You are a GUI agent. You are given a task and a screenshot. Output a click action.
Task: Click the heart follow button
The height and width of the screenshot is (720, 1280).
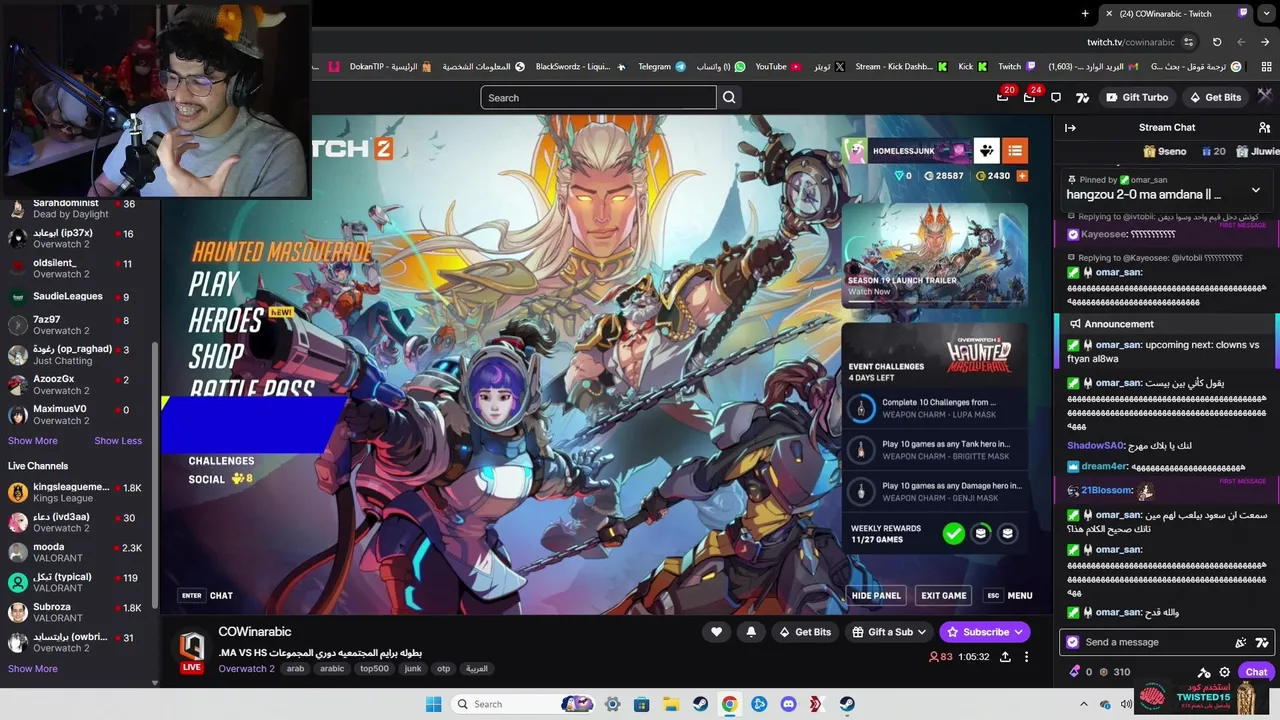(x=716, y=632)
